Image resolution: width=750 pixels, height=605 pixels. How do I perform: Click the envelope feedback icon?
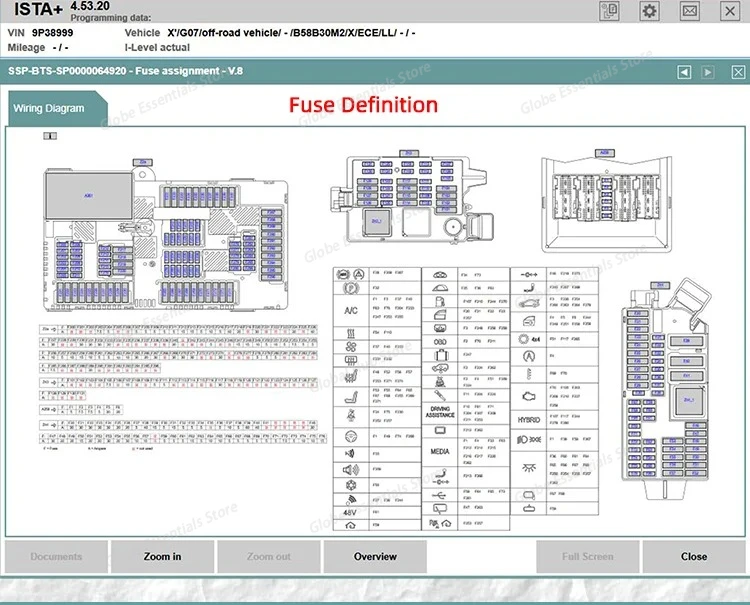click(689, 11)
